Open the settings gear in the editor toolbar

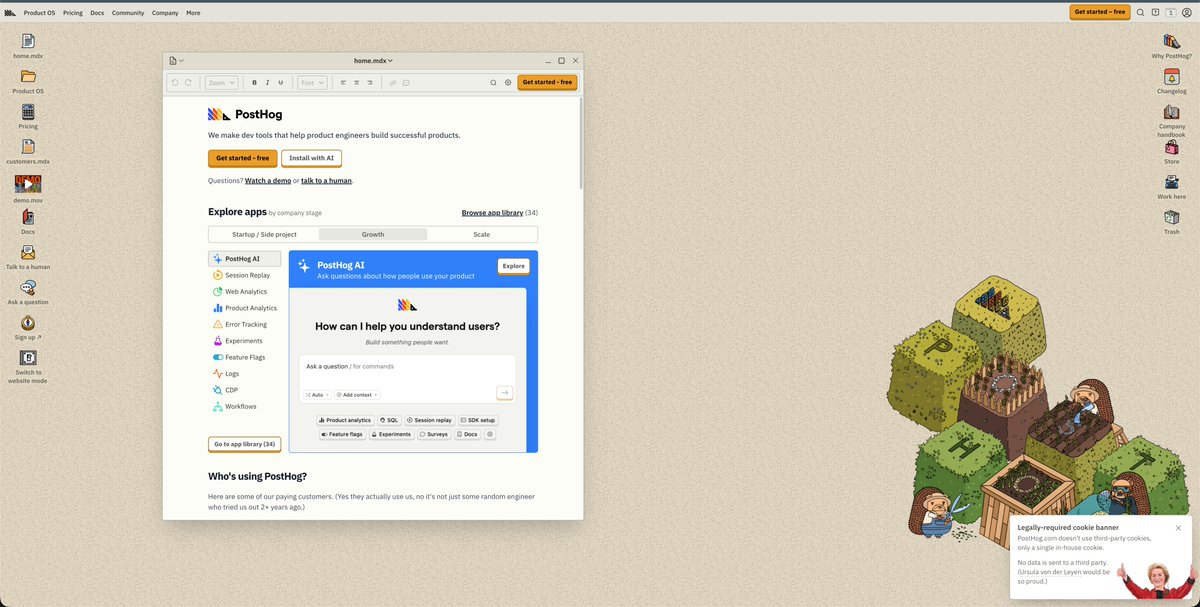tap(508, 83)
